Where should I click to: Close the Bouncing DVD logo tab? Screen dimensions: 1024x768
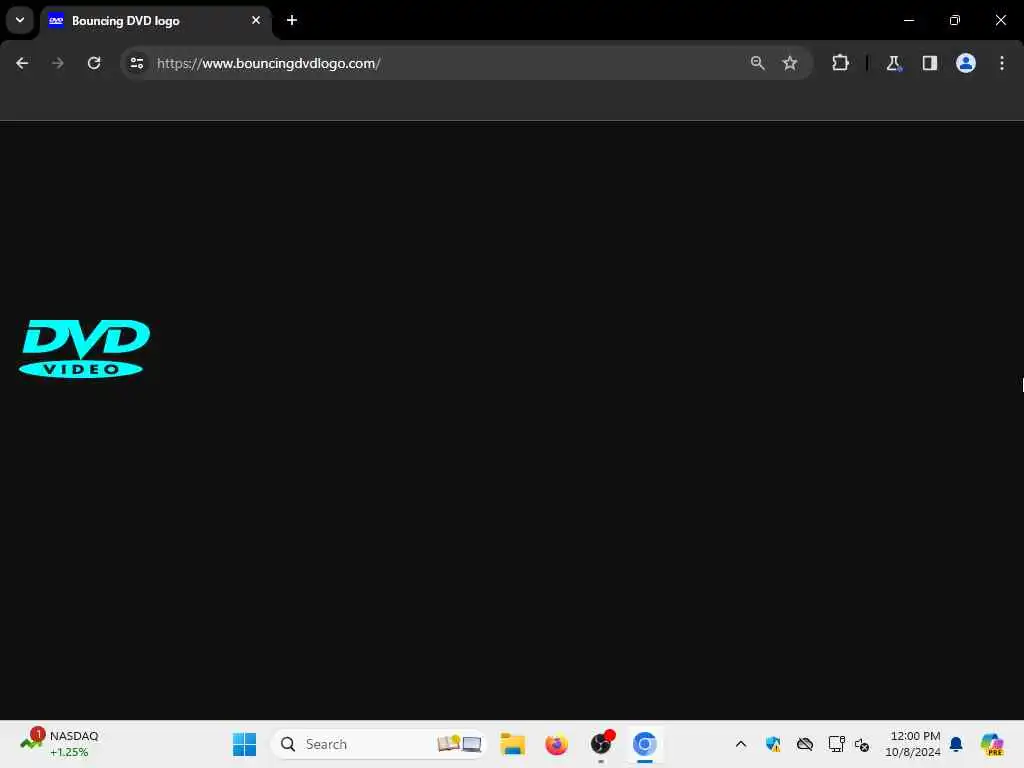click(x=256, y=20)
